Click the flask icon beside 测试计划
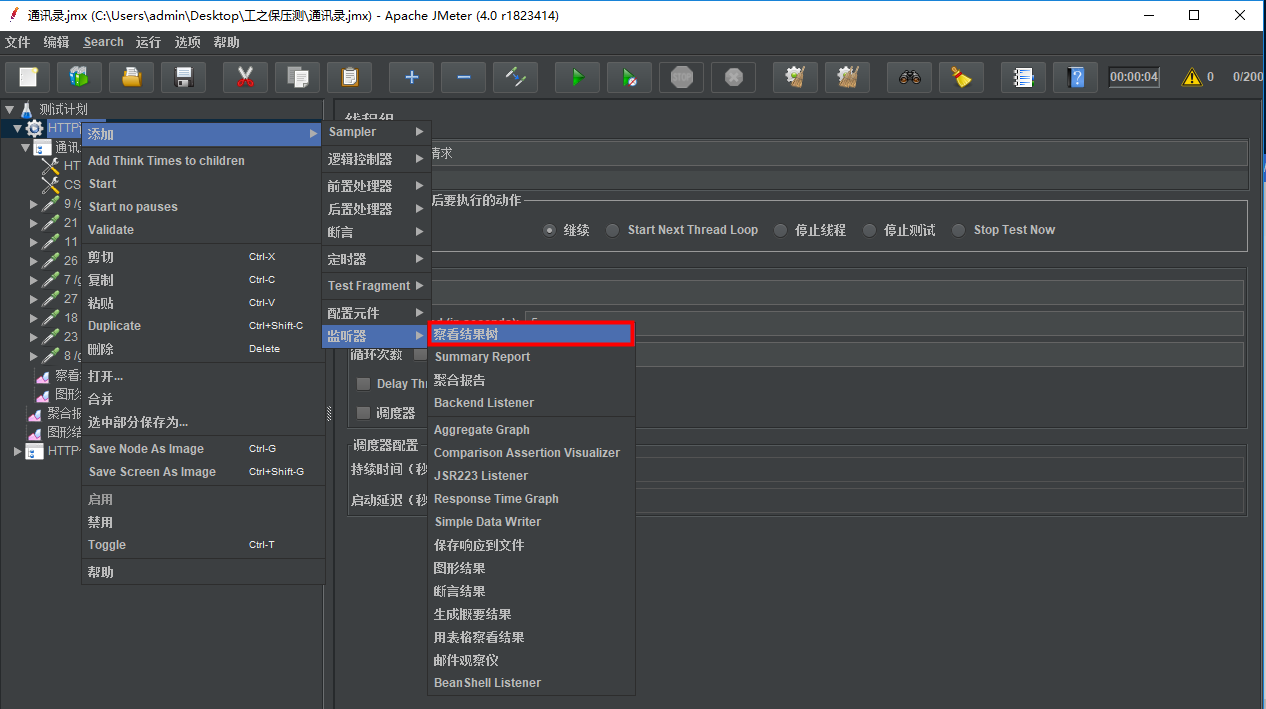The height and width of the screenshot is (709, 1266). [x=26, y=109]
